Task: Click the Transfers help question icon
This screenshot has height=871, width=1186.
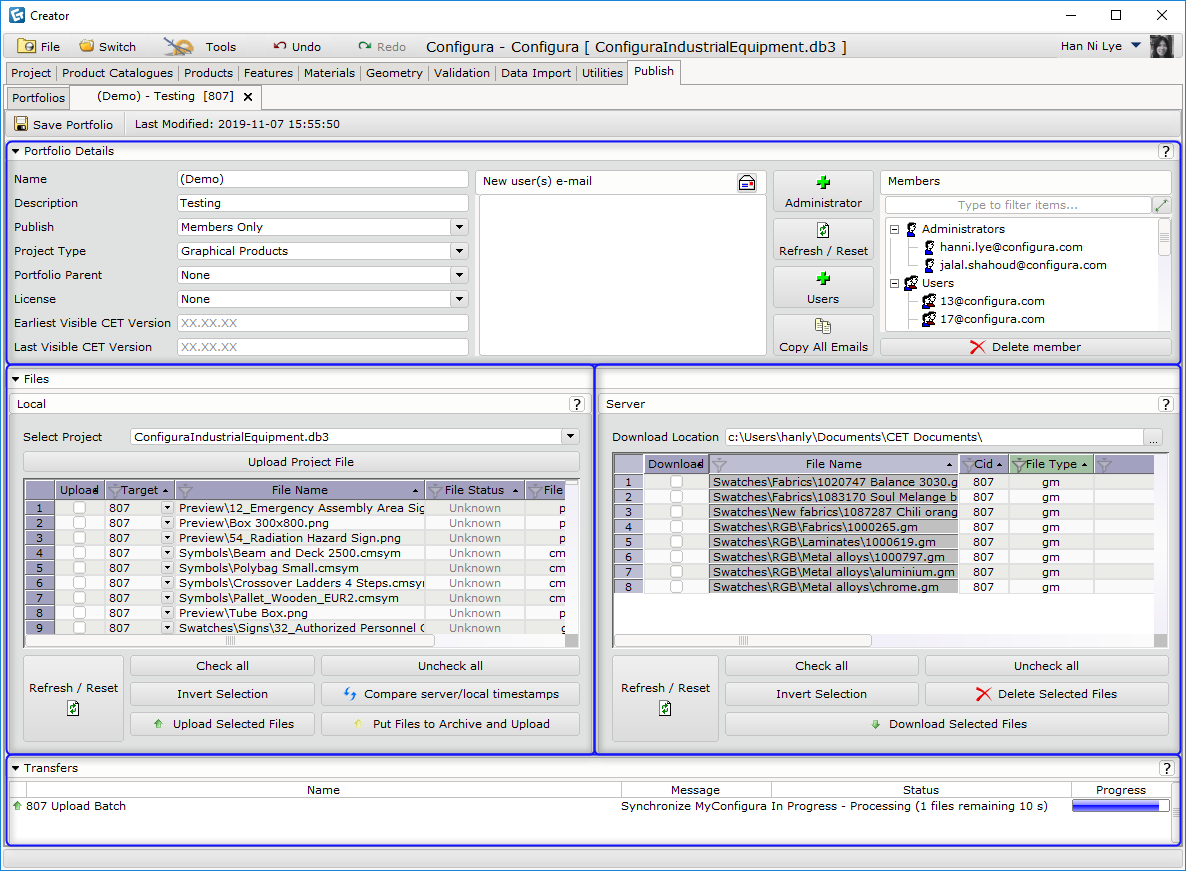Action: click(x=1166, y=768)
